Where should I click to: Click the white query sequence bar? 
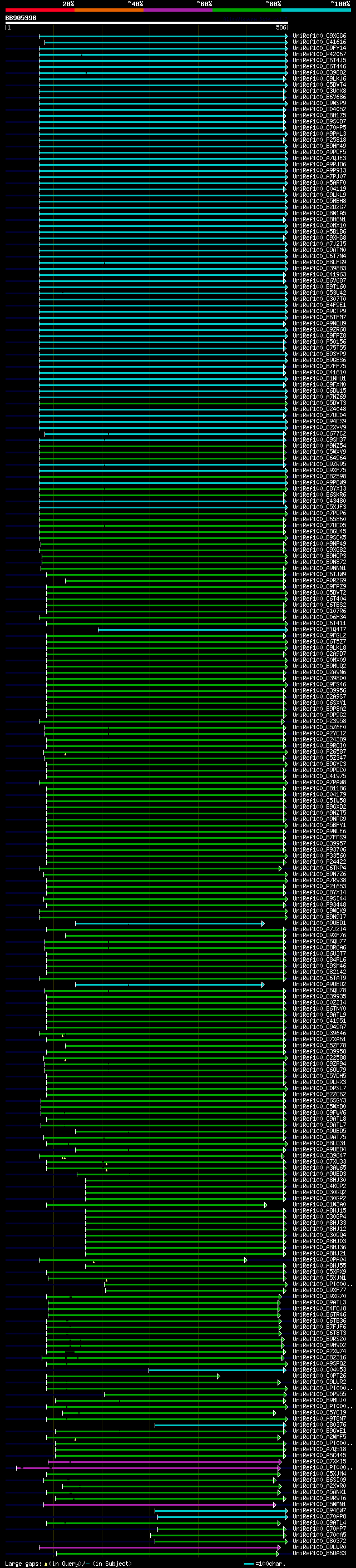point(146,22)
